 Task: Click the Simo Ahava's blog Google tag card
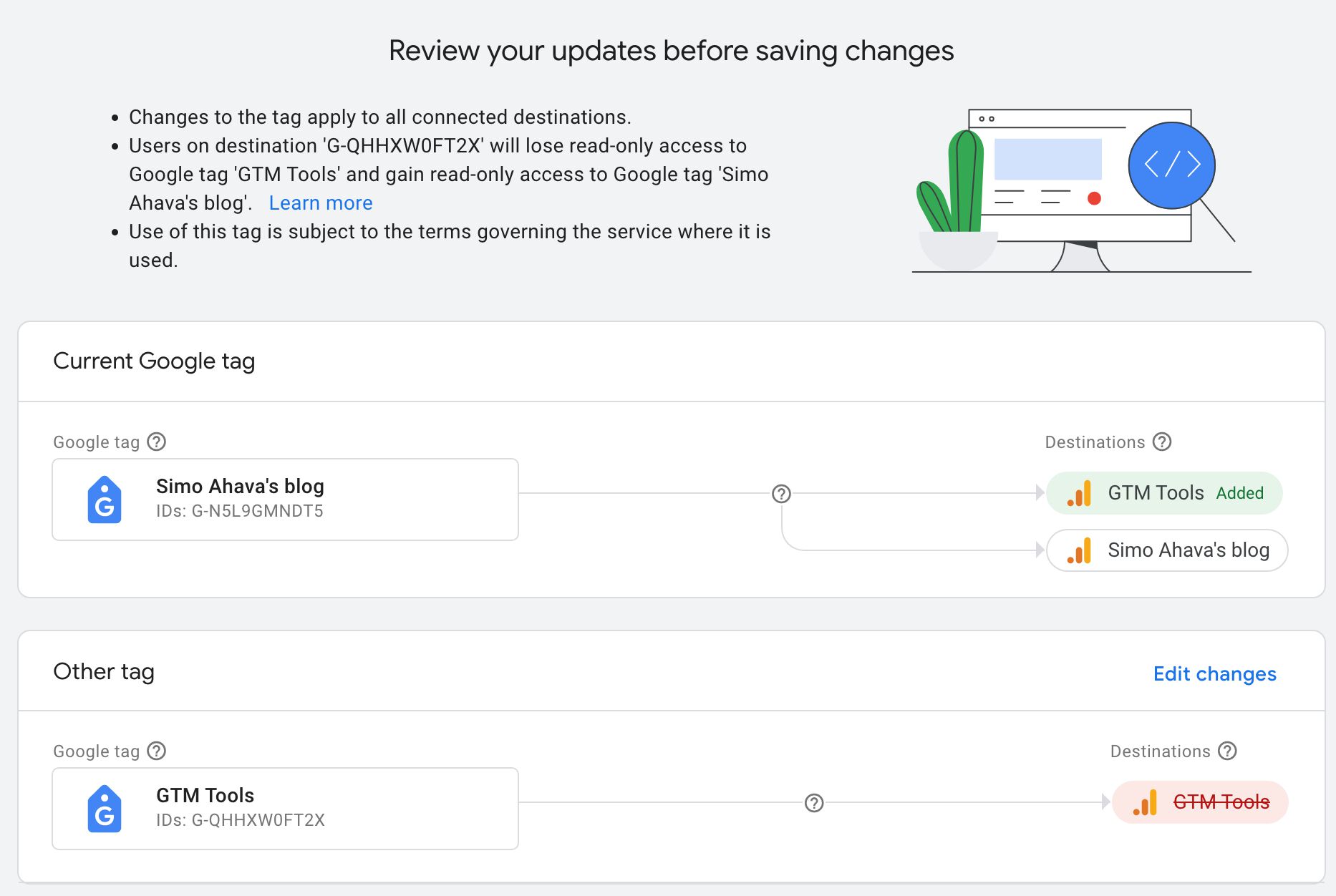pos(285,500)
